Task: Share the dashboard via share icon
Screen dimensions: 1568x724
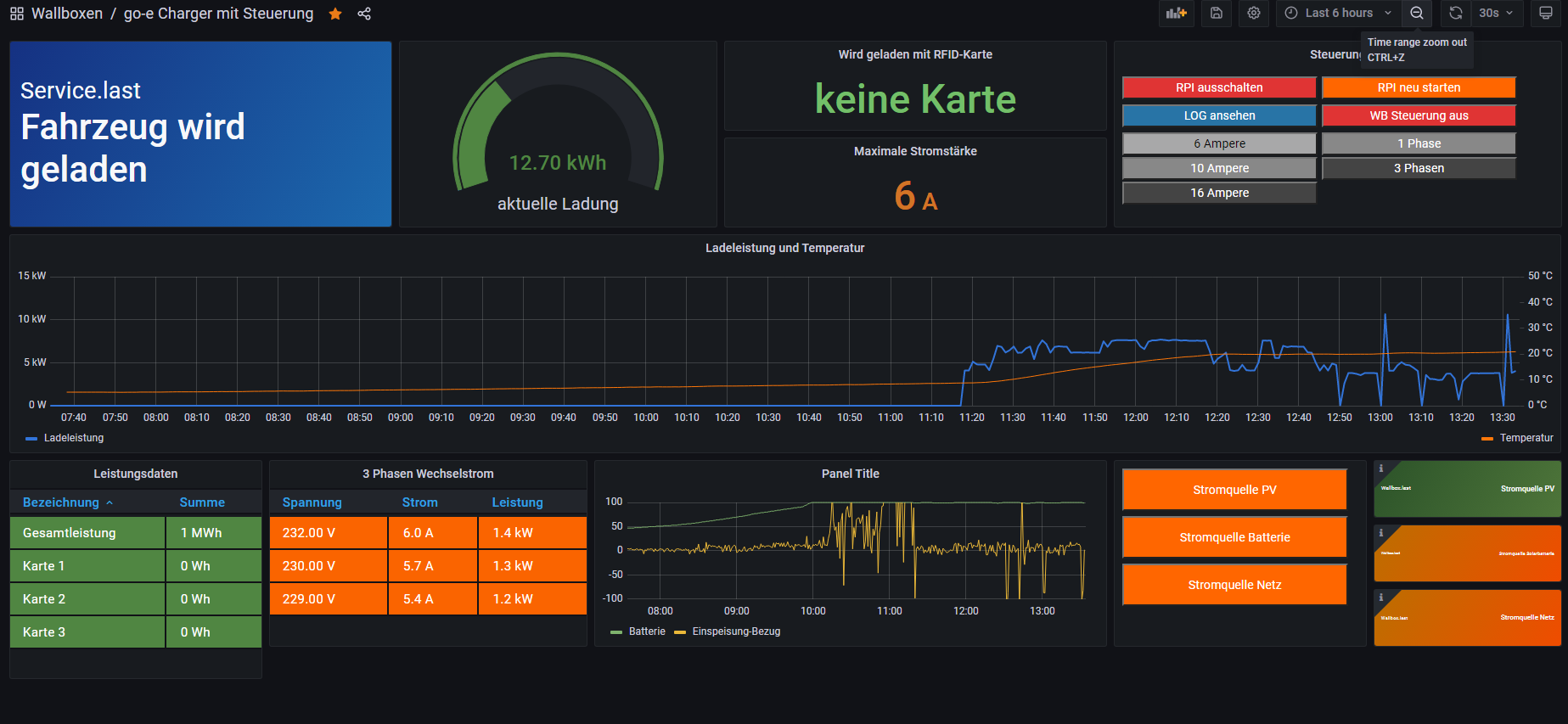Action: coord(364,14)
